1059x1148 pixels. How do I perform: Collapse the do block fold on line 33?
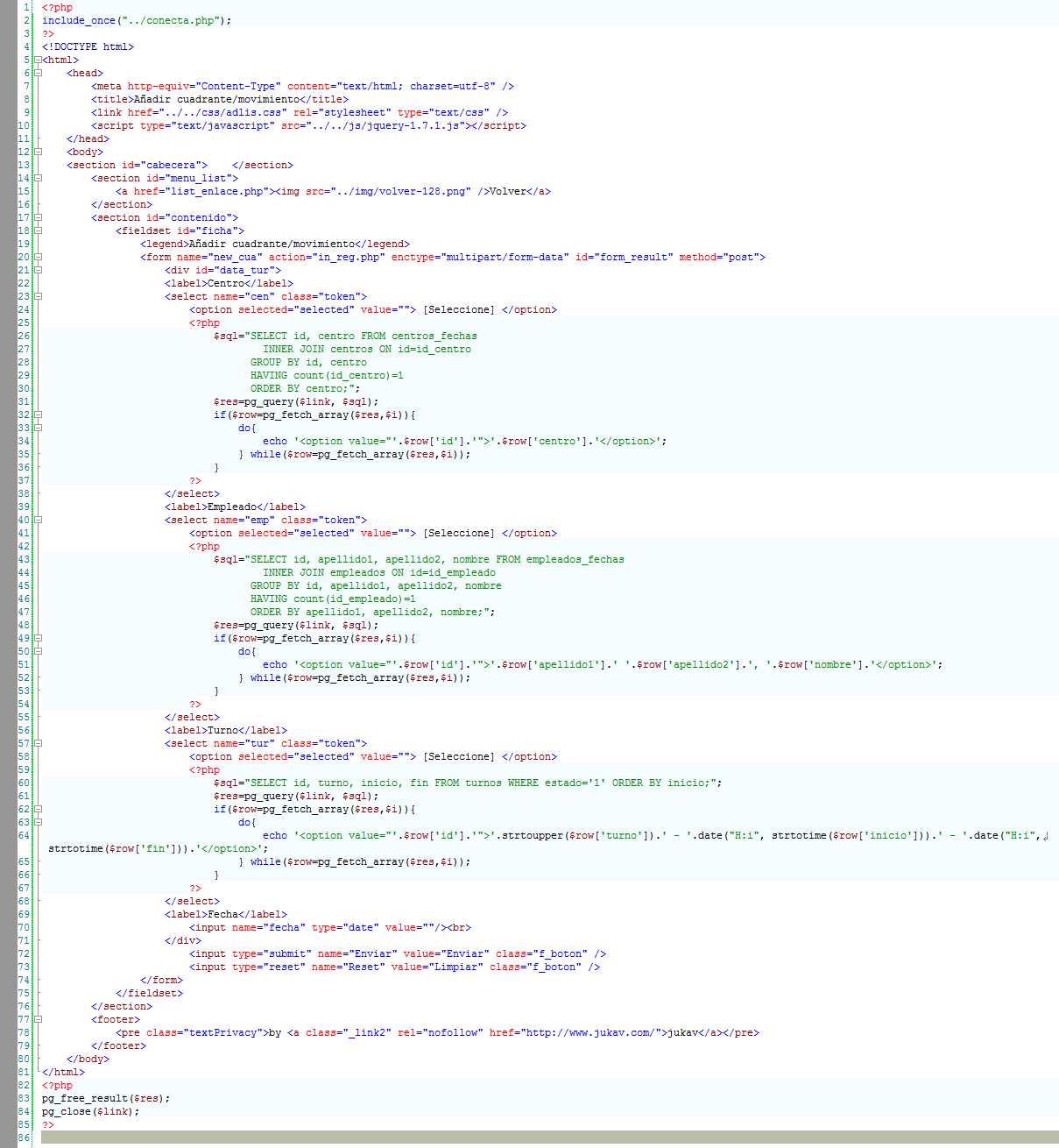coord(38,428)
